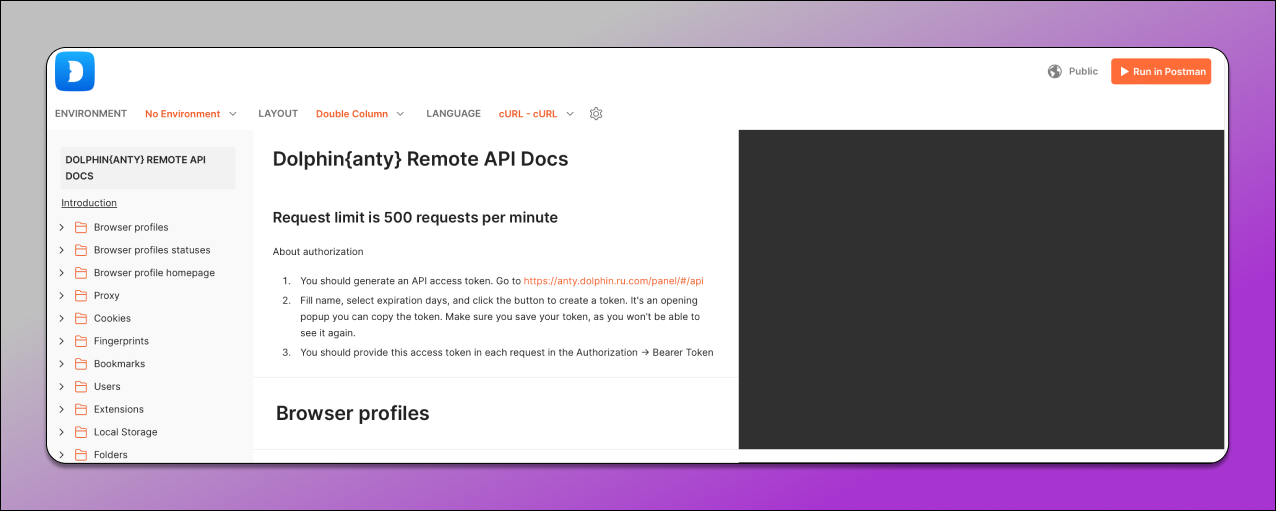1276x511 pixels.
Task: Expand the Bookmarks folder chevron
Action: pyautogui.click(x=62, y=364)
